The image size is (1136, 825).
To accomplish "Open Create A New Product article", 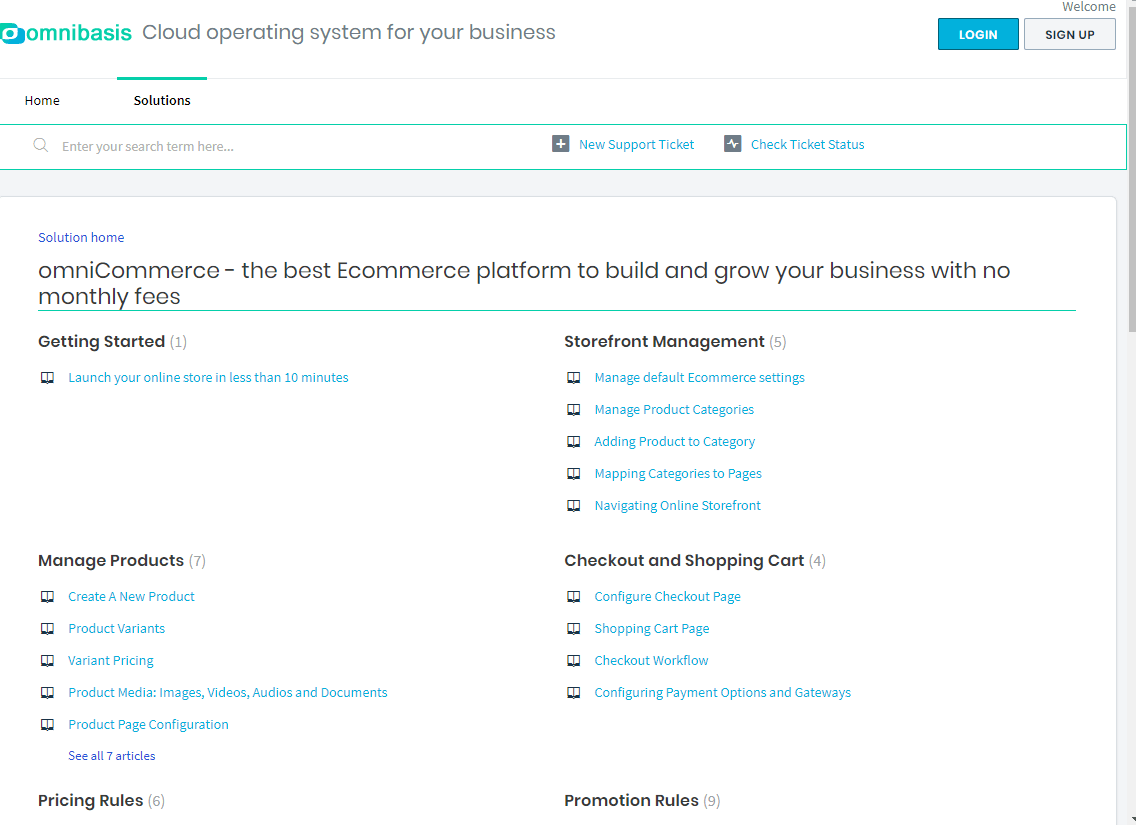I will (131, 596).
